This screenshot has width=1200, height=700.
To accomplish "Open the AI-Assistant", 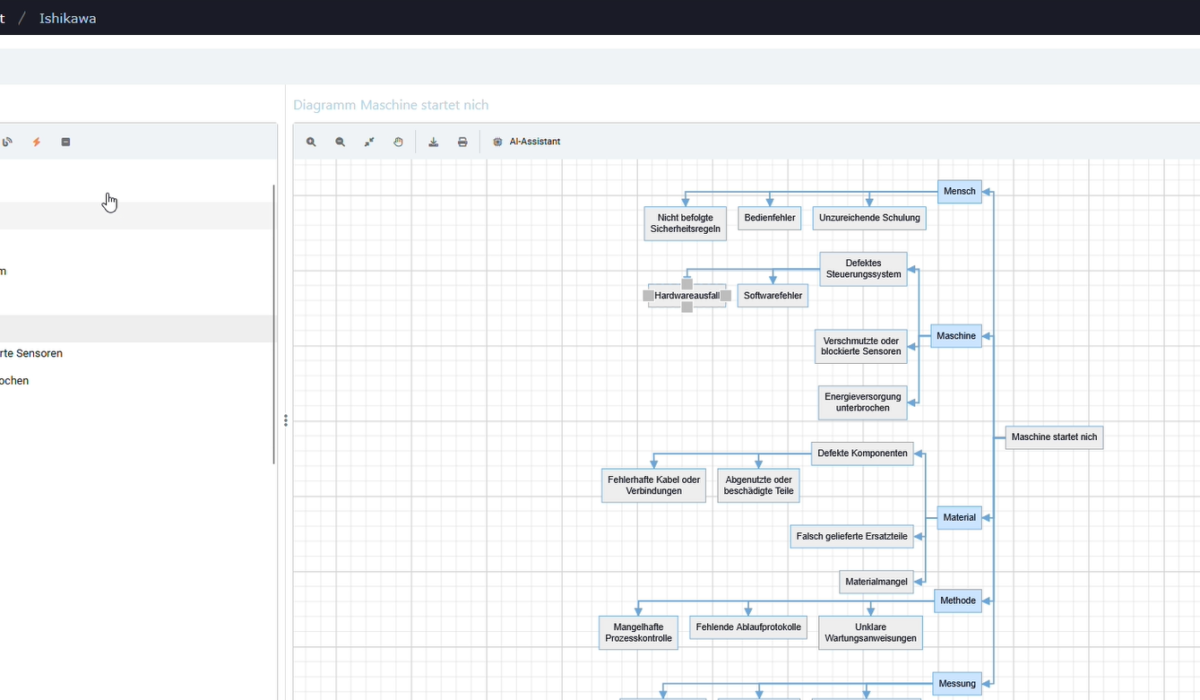I will (x=527, y=142).
